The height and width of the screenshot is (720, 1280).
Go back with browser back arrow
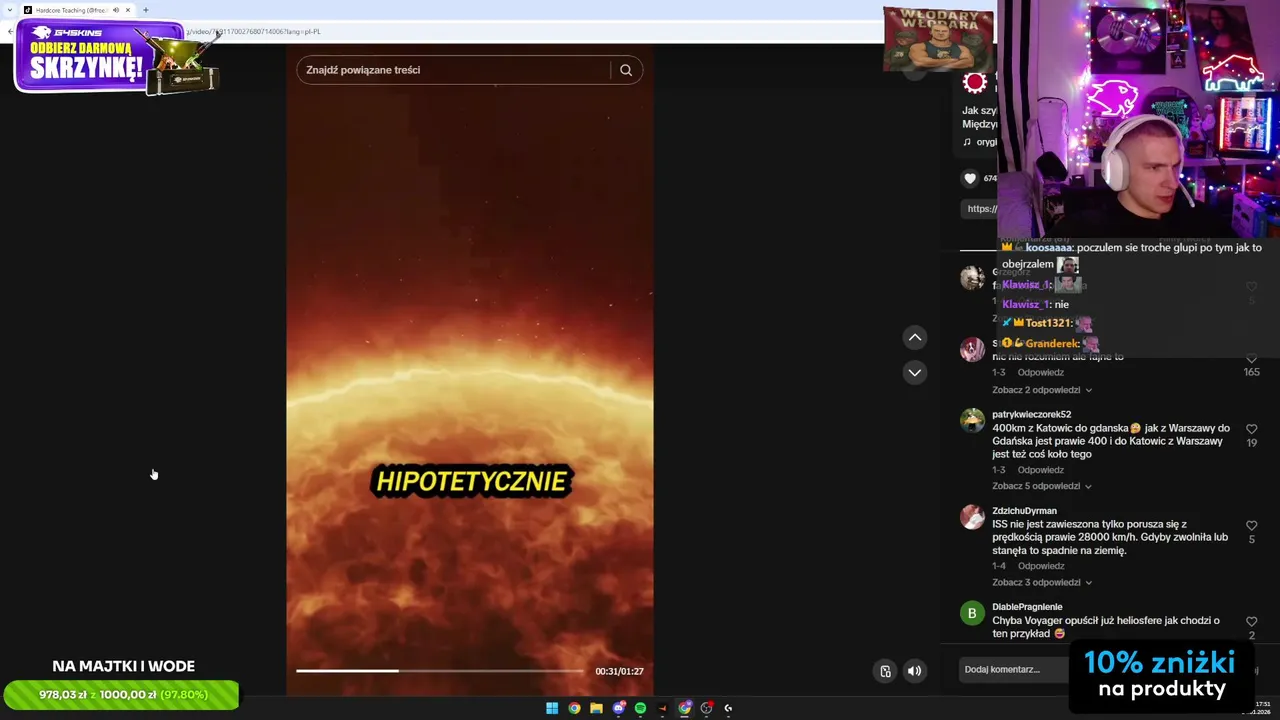(x=9, y=31)
